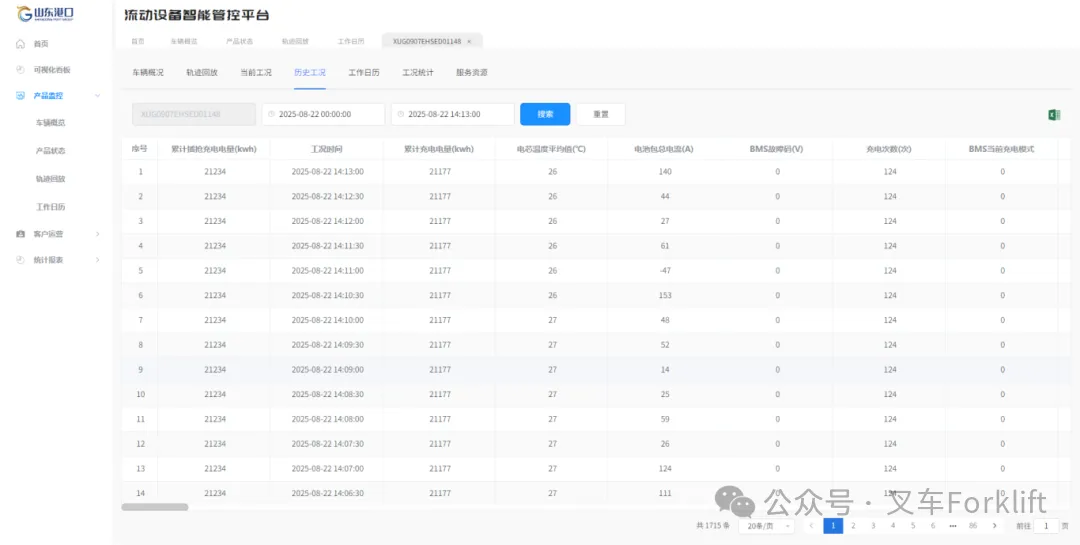Screen dimensions: 1080x545
Task: Click the 山东港口 logo
Action: (x=46, y=13)
